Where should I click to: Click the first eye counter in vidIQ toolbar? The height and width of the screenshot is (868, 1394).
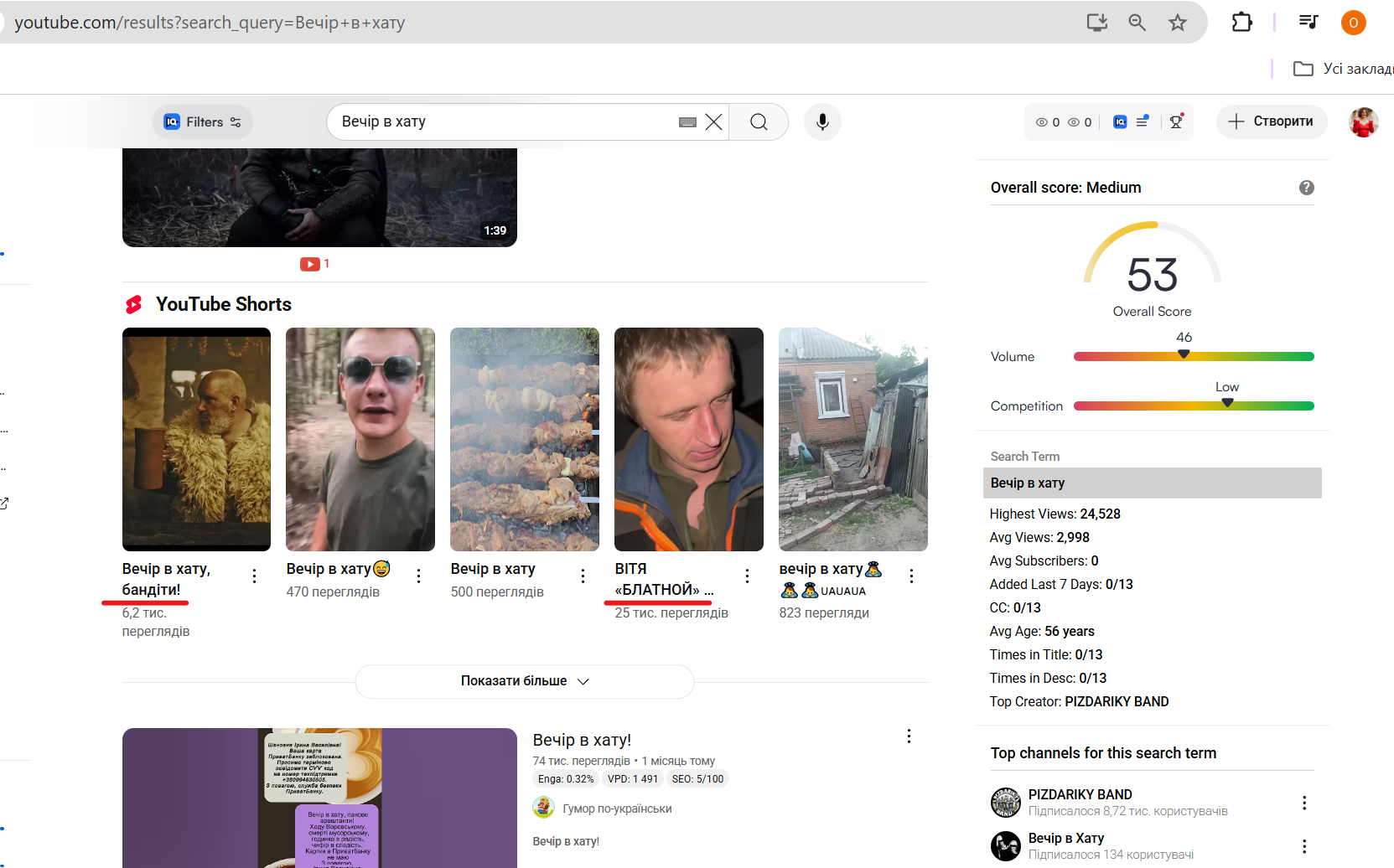1048,122
